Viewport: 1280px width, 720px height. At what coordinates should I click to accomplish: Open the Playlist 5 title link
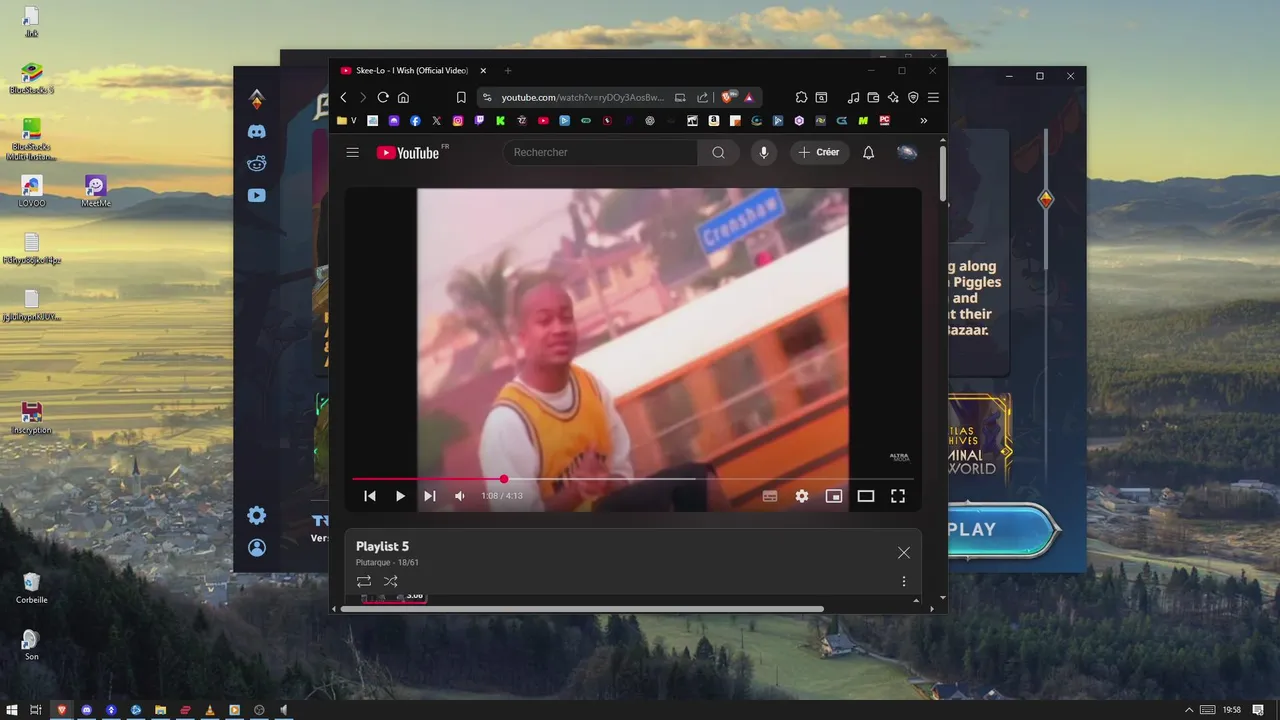click(382, 546)
